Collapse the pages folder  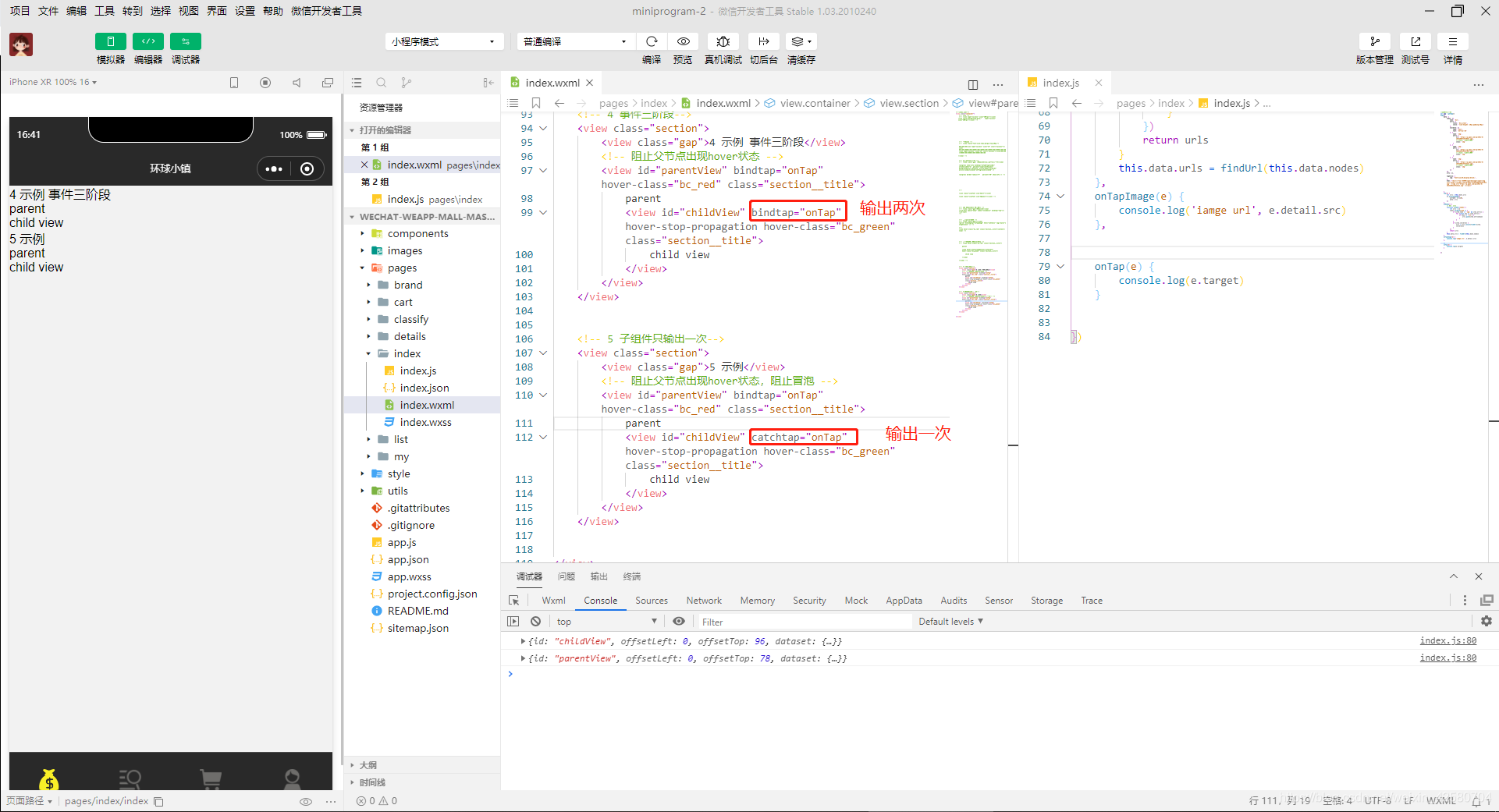tap(362, 268)
